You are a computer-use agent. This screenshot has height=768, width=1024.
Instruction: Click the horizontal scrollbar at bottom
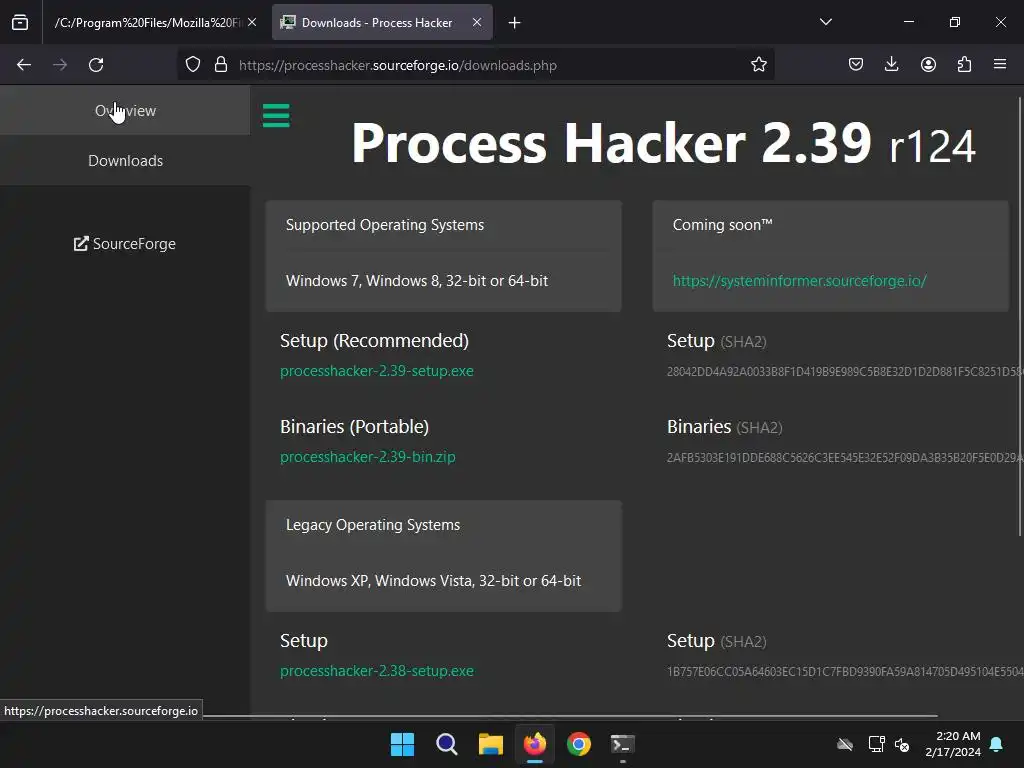pos(569,716)
